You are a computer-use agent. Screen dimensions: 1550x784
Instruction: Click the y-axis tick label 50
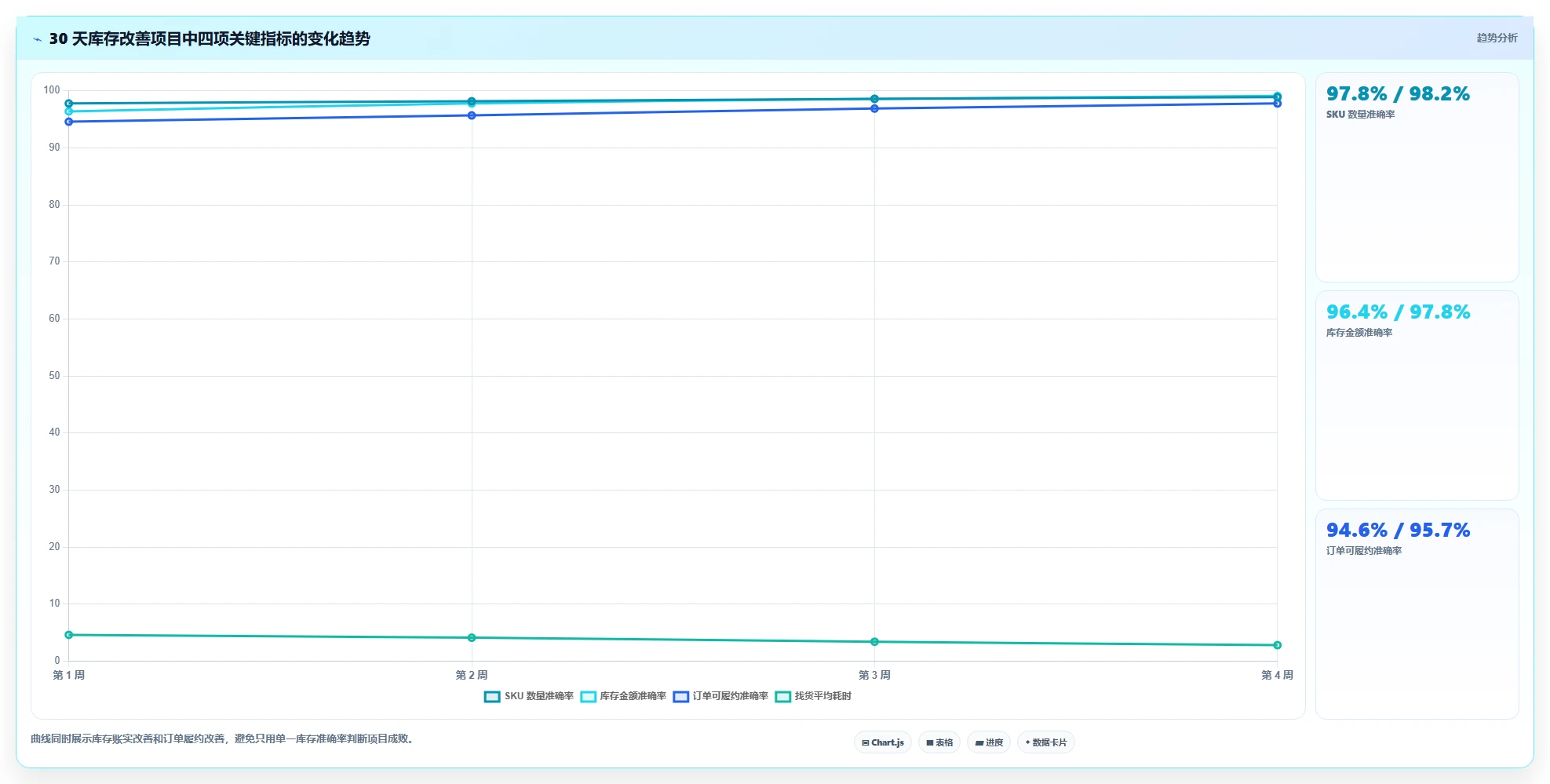(x=54, y=376)
